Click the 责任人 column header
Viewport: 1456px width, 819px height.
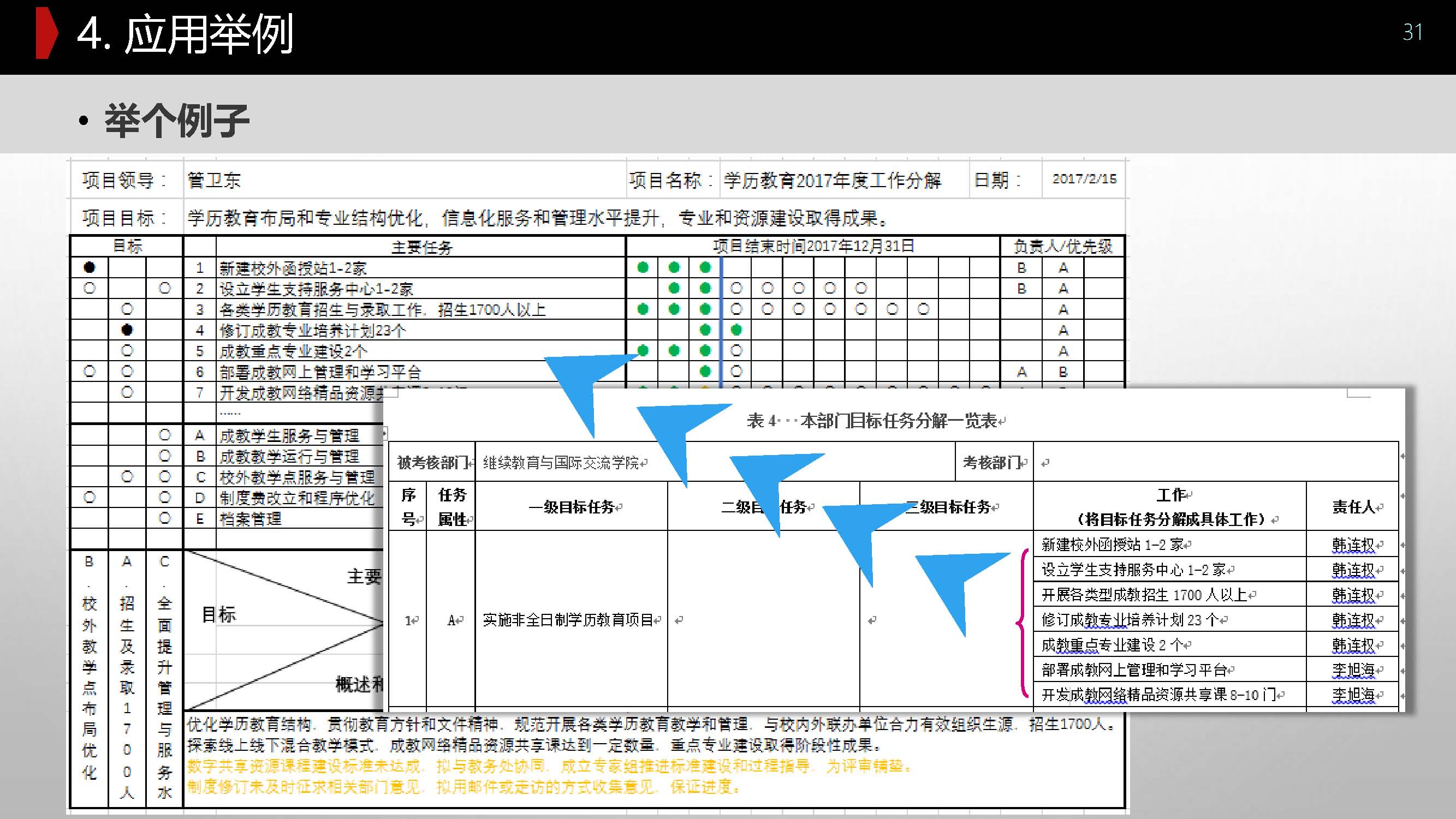[1353, 507]
